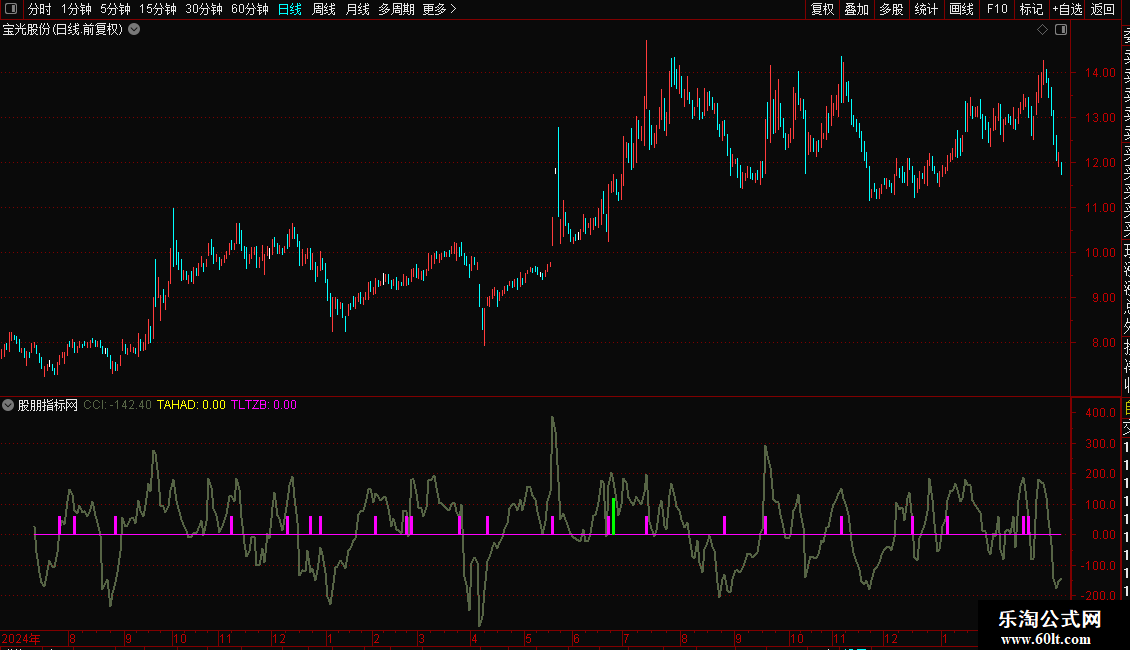Image resolution: width=1130 pixels, height=650 pixels.
Task: Open the 画线 drawing tool
Action: point(961,9)
